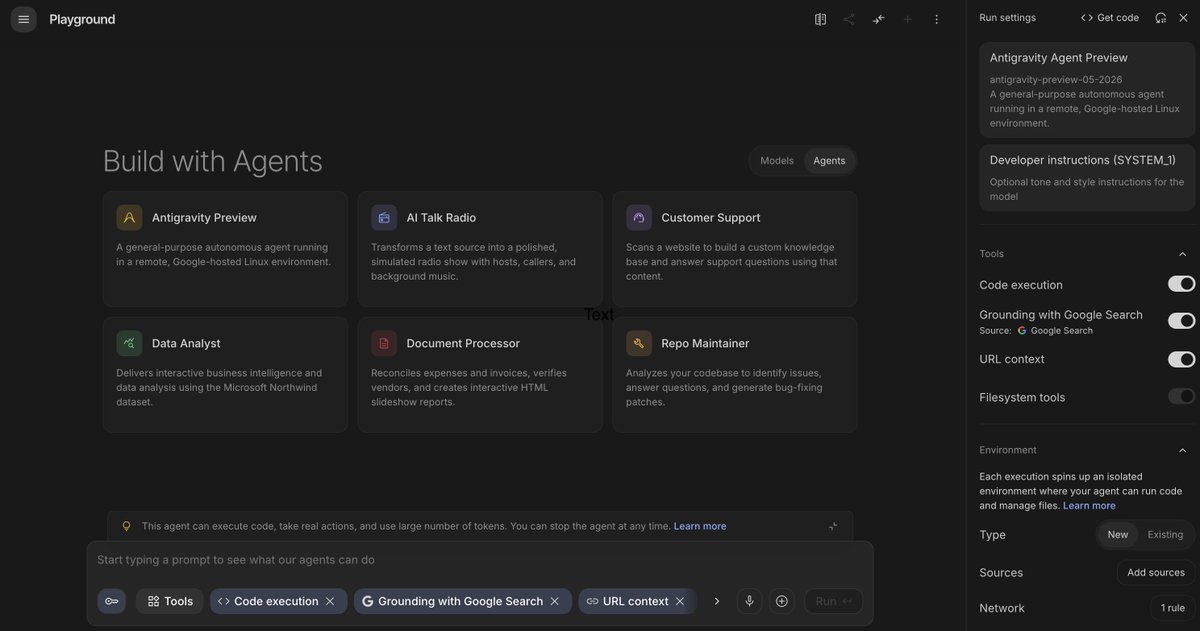Remove the Grounding with Google Search chip

coord(555,601)
